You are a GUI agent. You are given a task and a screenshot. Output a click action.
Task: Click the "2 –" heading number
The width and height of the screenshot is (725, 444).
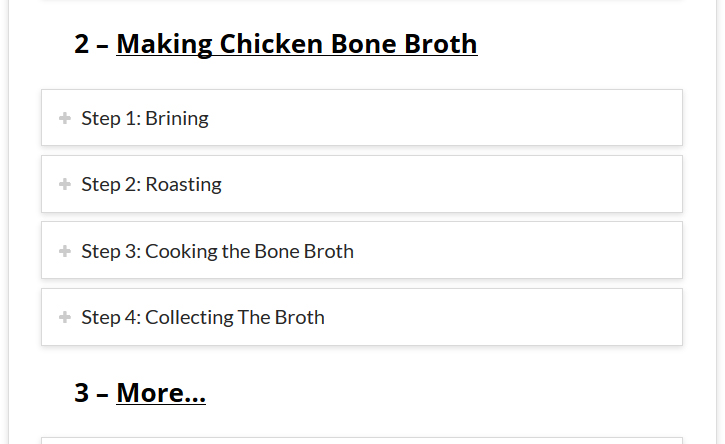tap(91, 44)
